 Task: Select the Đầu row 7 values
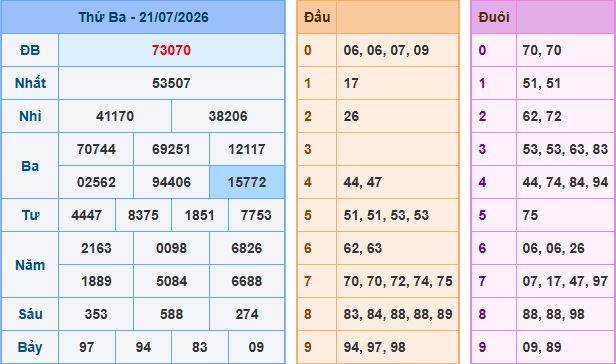point(398,281)
